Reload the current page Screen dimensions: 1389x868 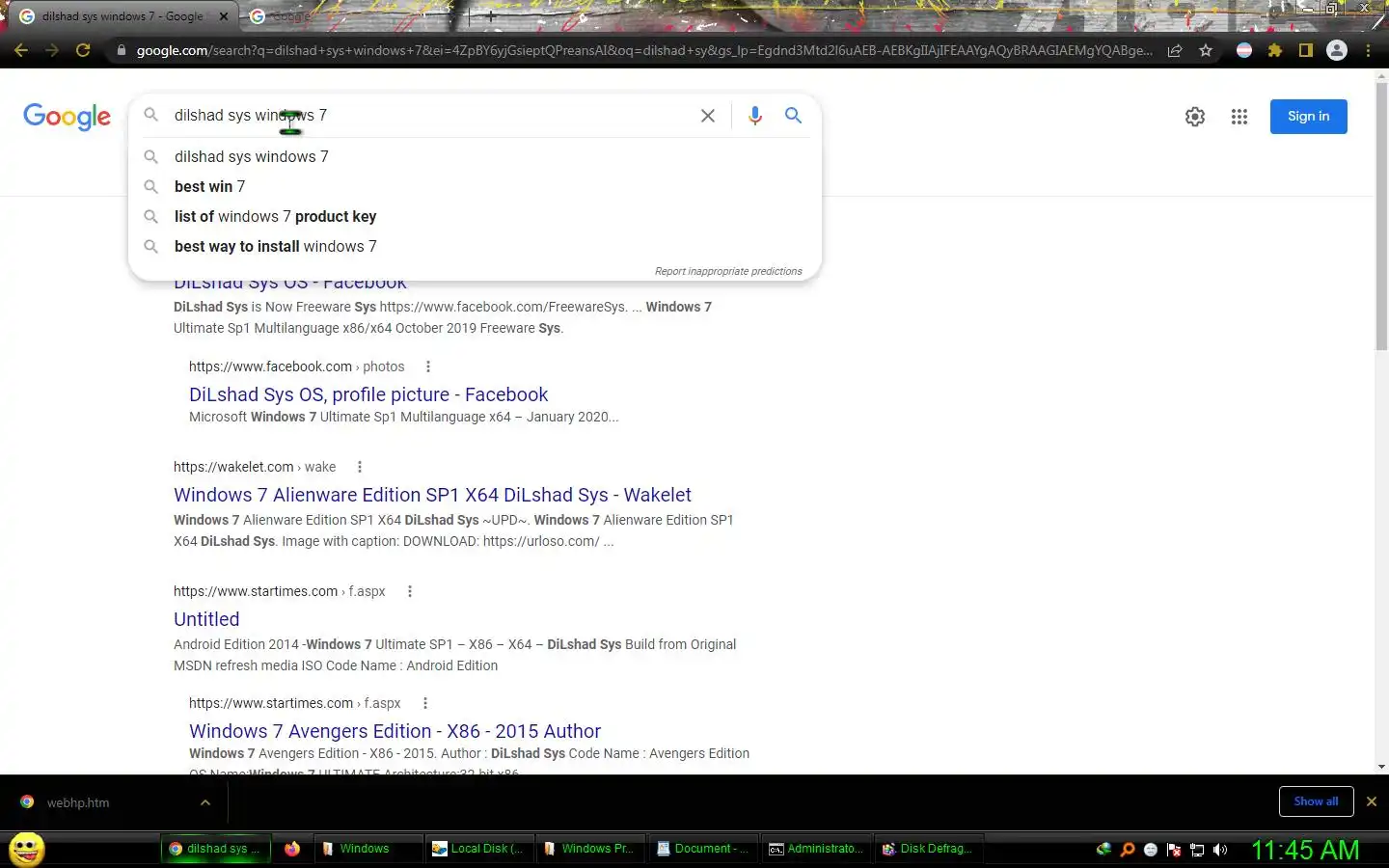click(83, 50)
